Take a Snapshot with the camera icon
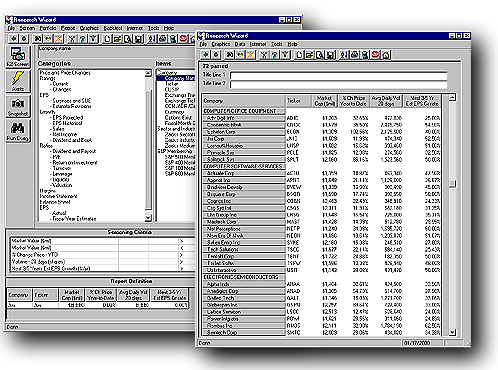This screenshot has width=498, height=370. pos(18,106)
